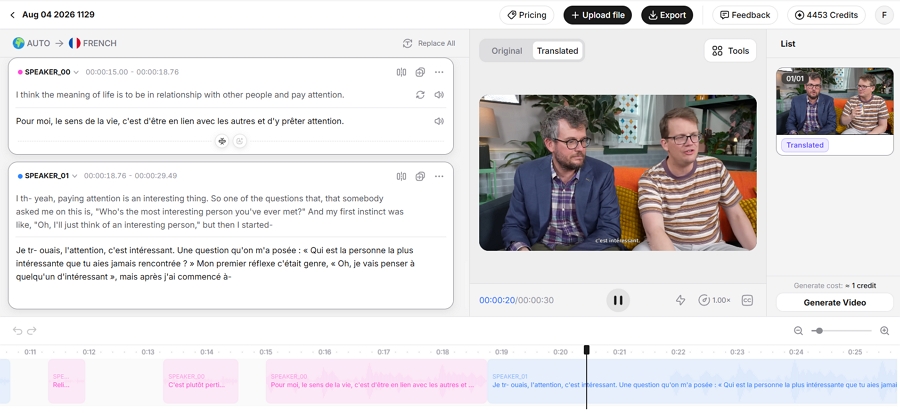This screenshot has width=900, height=413.
Task: Click the 00:00:20 current time display
Action: click(x=497, y=300)
